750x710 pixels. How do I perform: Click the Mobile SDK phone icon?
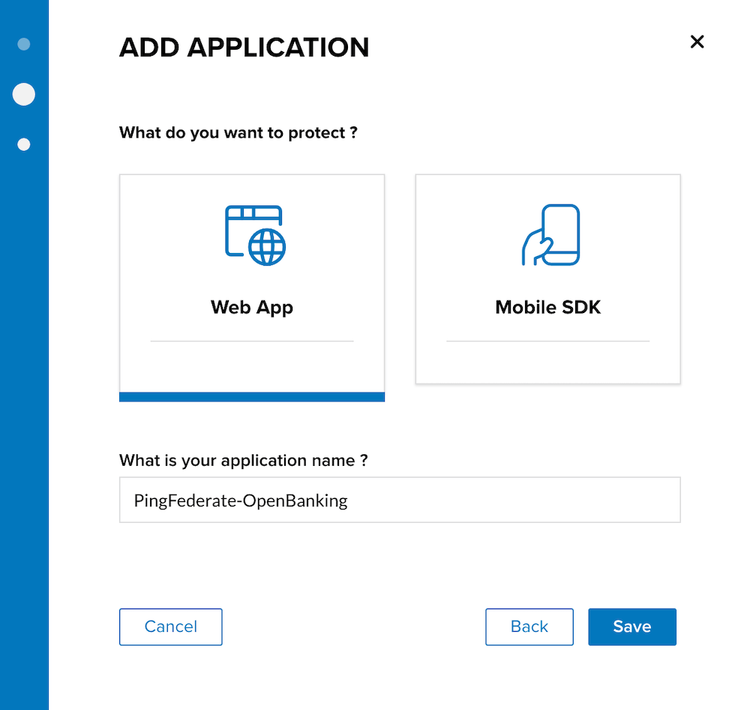pyautogui.click(x=550, y=235)
